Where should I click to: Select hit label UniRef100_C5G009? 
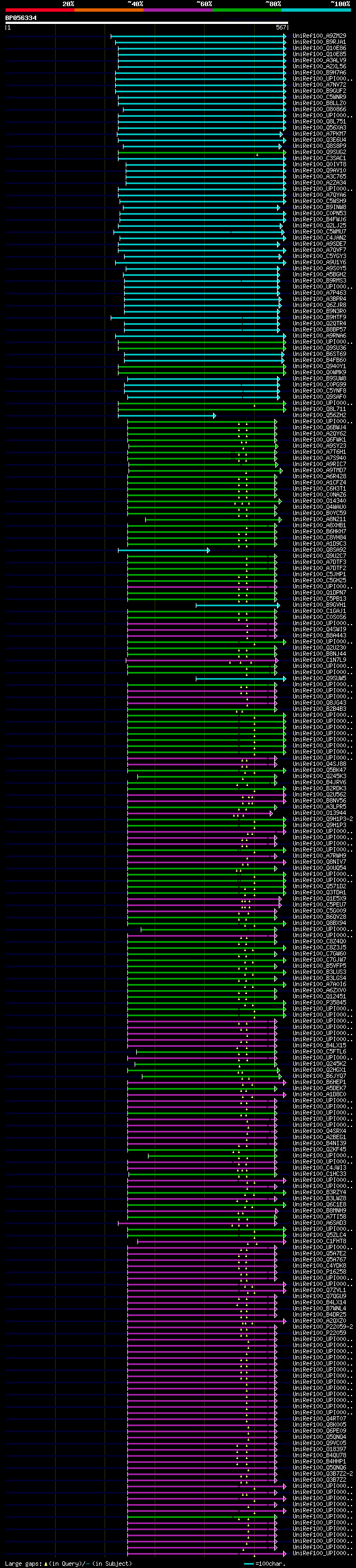pos(319,911)
